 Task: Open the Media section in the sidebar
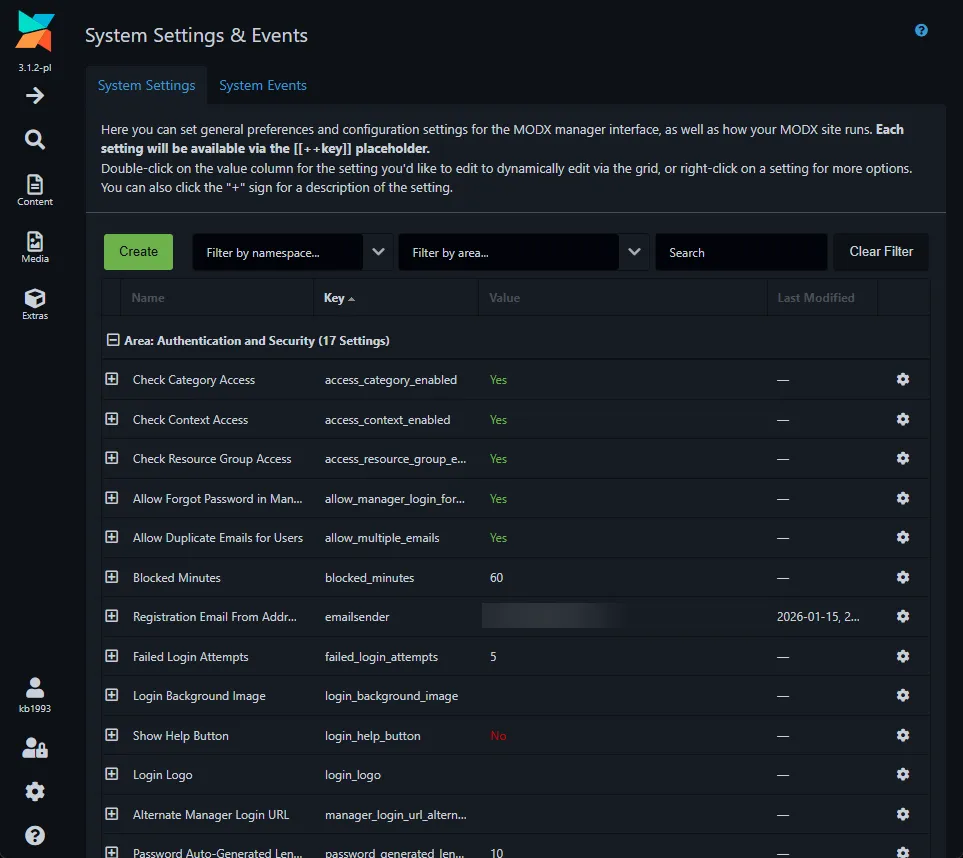34,245
